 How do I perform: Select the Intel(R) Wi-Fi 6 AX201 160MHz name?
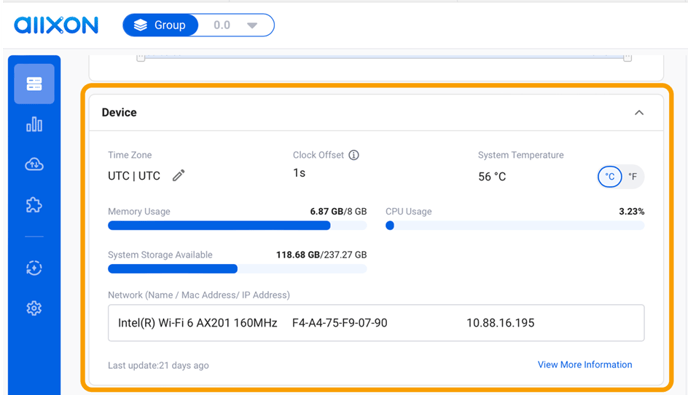197,323
